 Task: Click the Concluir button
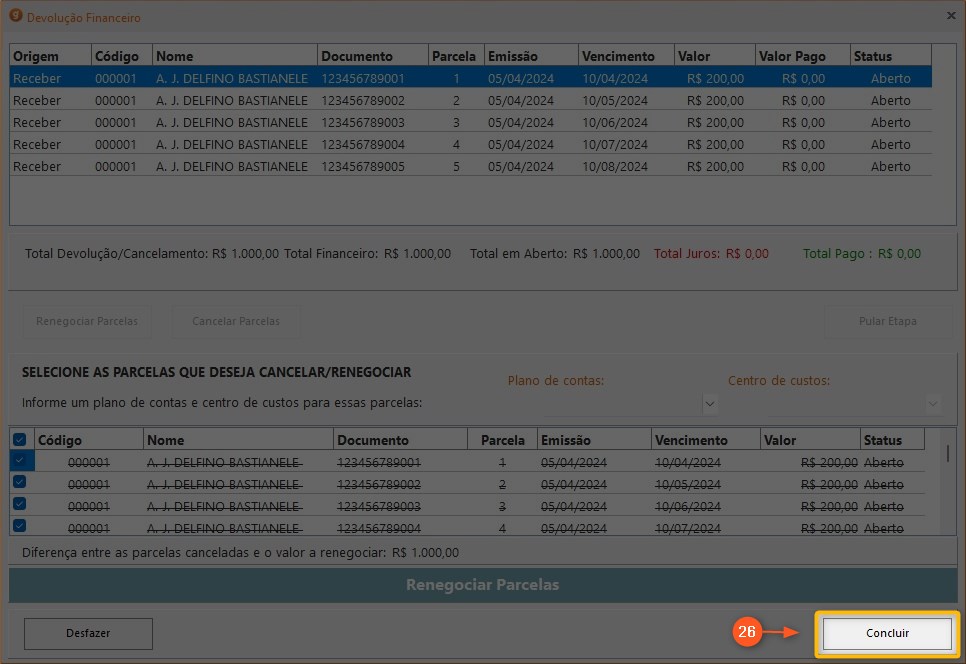tap(886, 633)
